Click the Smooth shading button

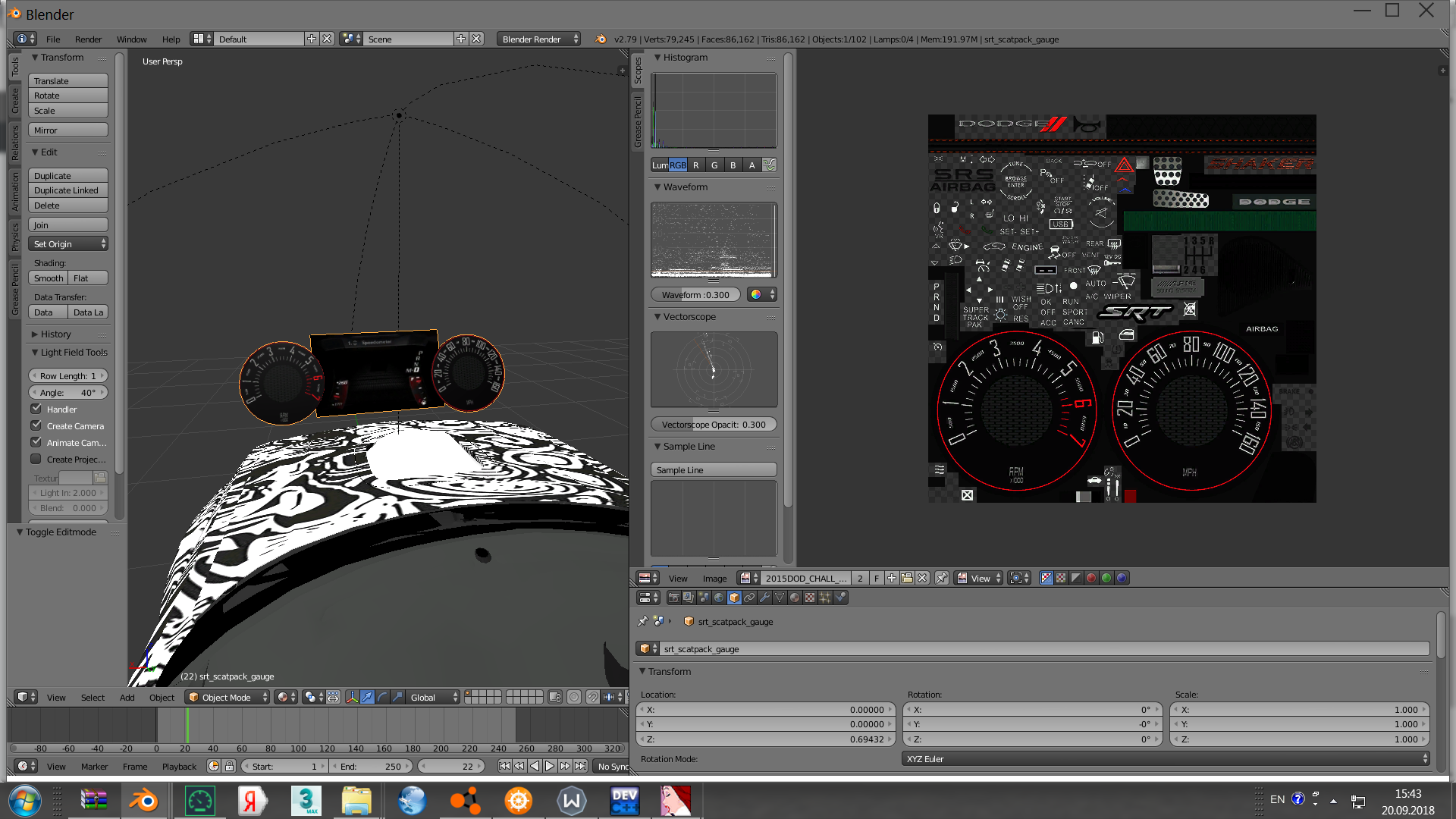pos(49,278)
